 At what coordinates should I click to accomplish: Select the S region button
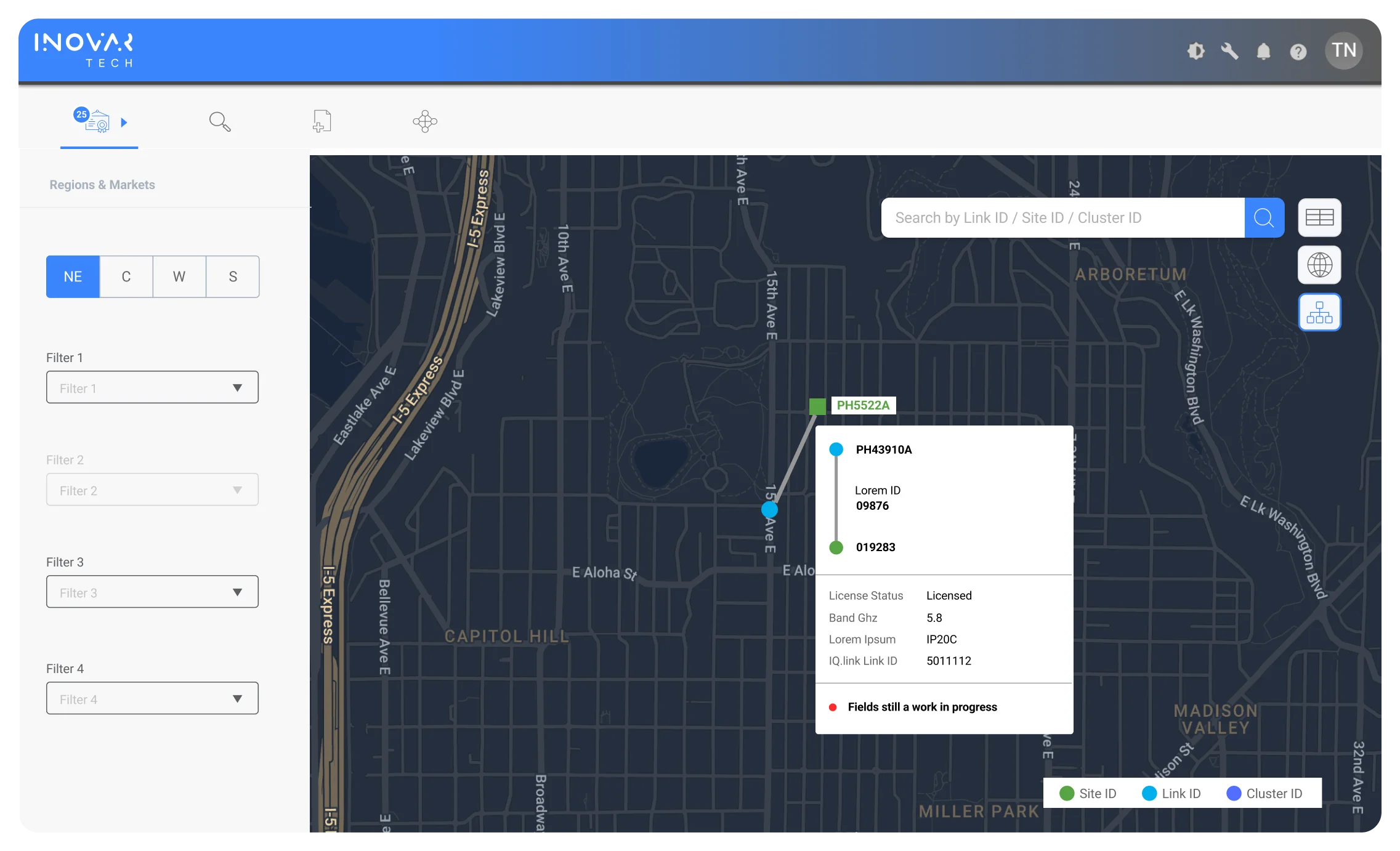point(233,276)
